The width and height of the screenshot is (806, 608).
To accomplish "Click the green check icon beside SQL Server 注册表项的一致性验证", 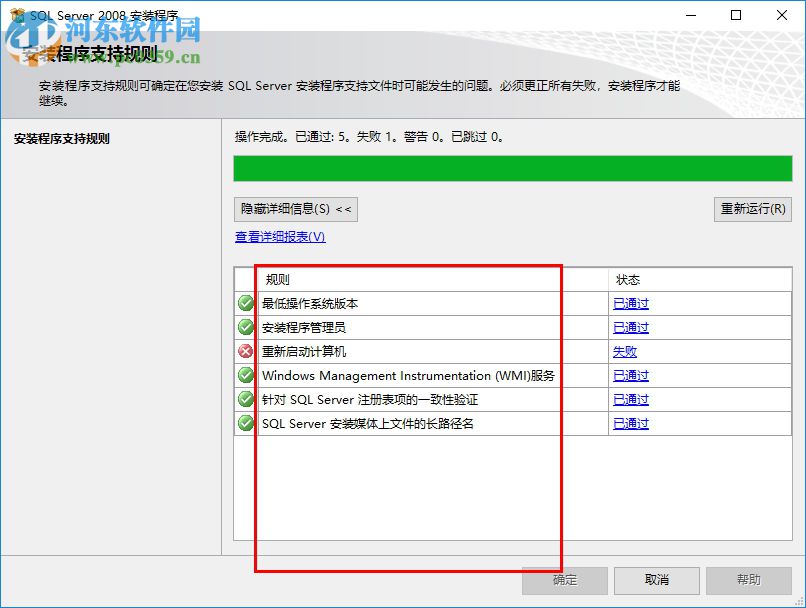I will point(245,399).
